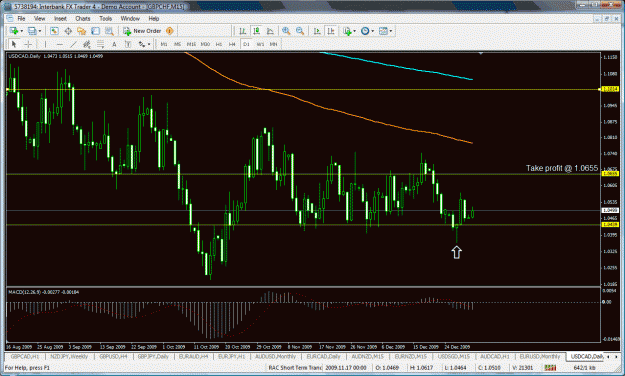
Task: Set timeframe to M5
Action: coord(177,44)
